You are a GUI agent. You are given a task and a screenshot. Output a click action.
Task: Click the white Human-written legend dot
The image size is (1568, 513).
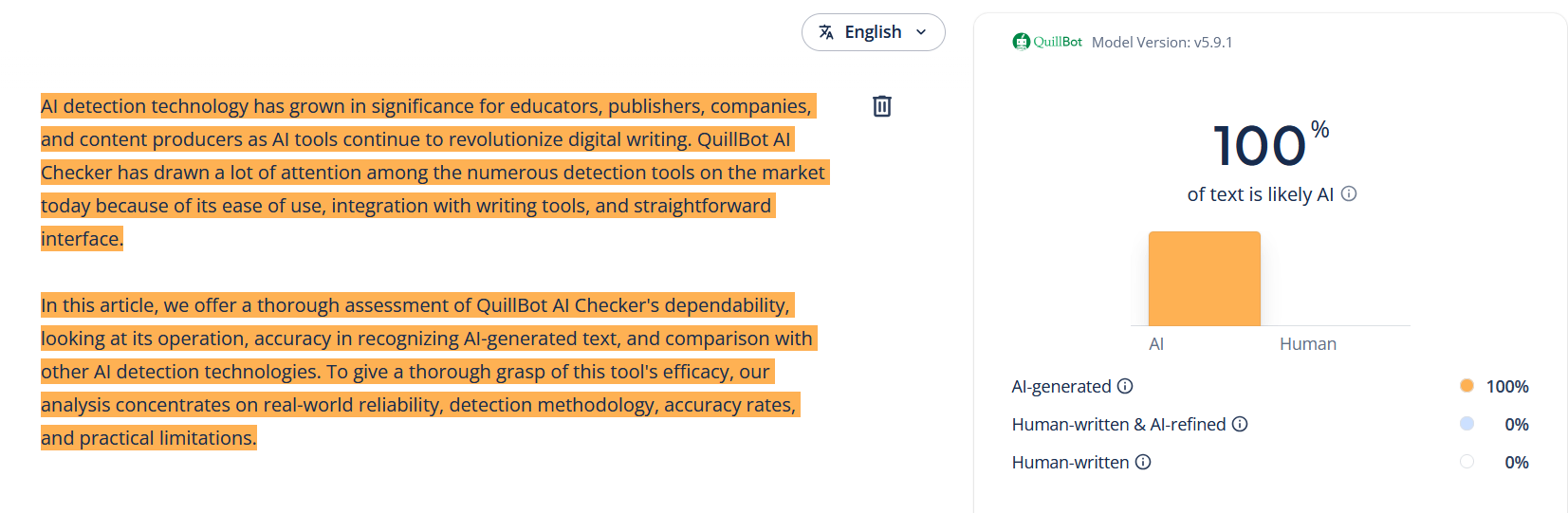tap(1467, 462)
